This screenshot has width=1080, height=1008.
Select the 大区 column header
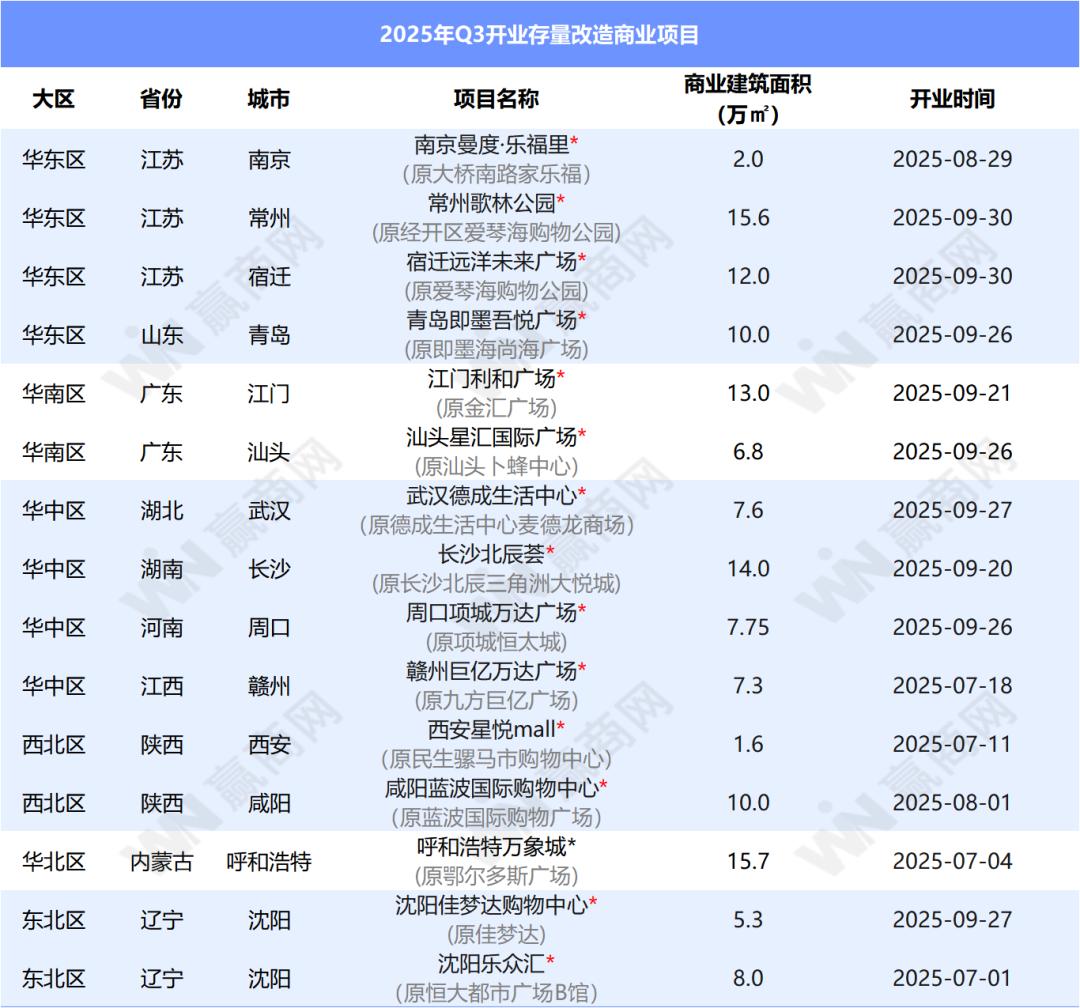(x=53, y=99)
